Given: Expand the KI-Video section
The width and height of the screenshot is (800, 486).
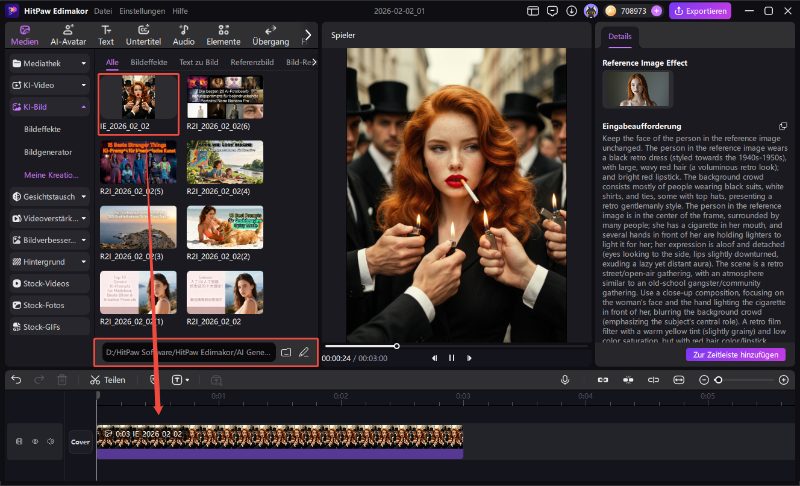Looking at the screenshot, I should (83, 85).
